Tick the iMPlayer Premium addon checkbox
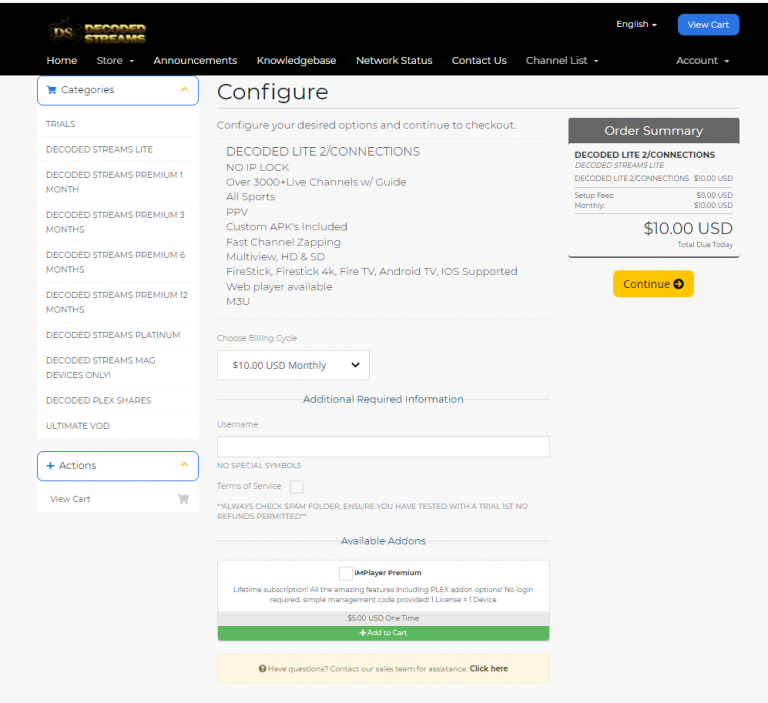 pos(345,573)
